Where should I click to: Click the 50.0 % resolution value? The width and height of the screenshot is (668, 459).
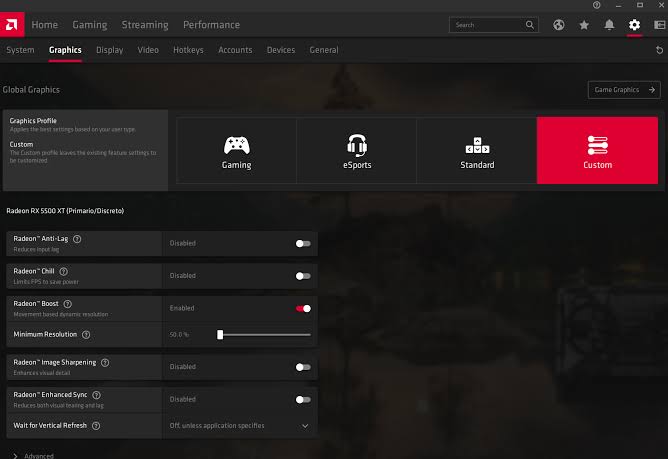tap(179, 335)
